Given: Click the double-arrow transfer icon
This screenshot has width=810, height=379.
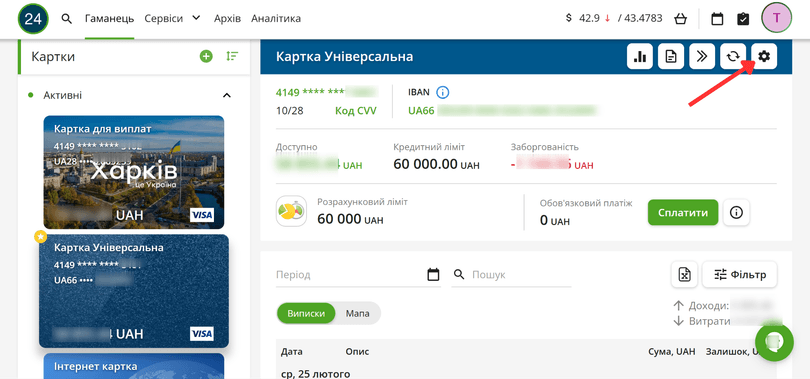Looking at the screenshot, I should point(702,56).
